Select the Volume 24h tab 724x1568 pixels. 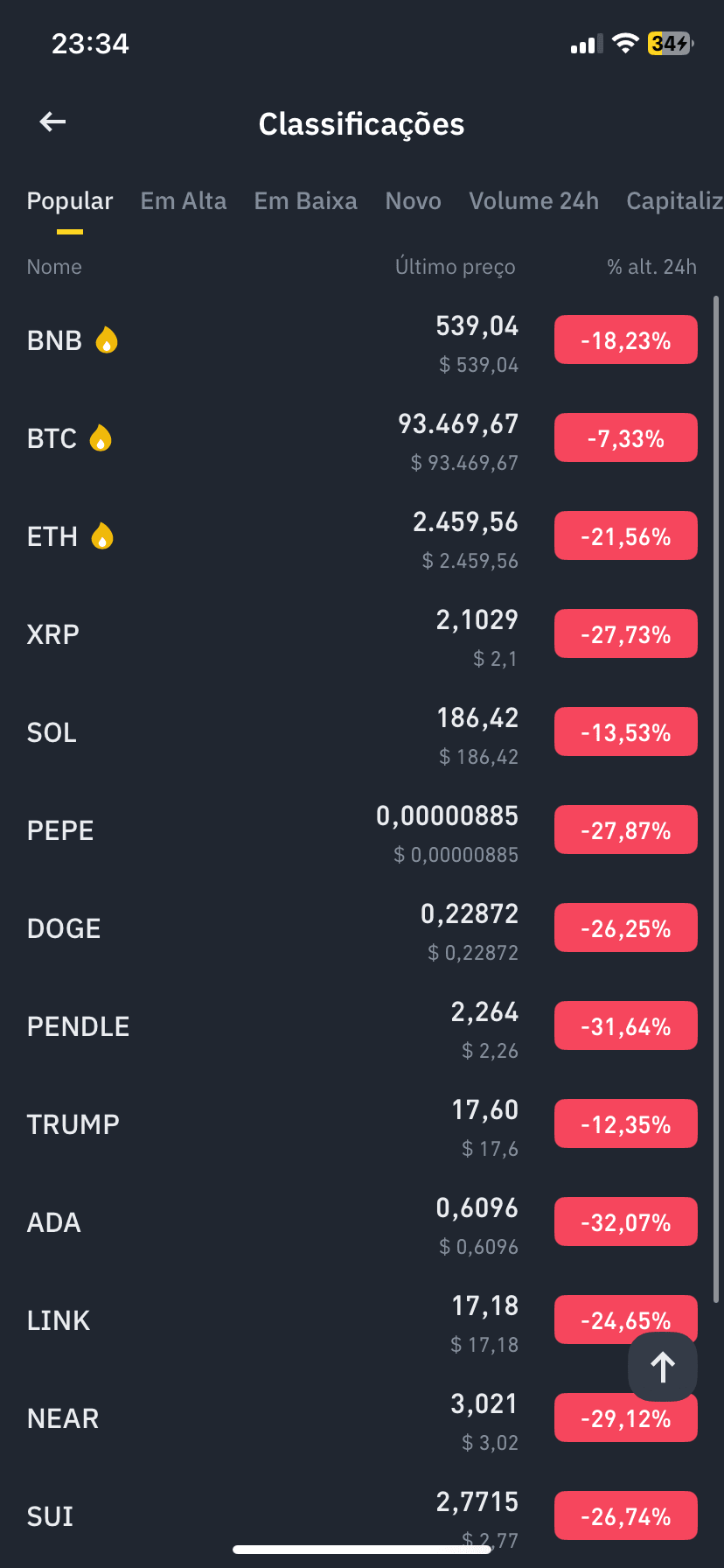coord(534,201)
